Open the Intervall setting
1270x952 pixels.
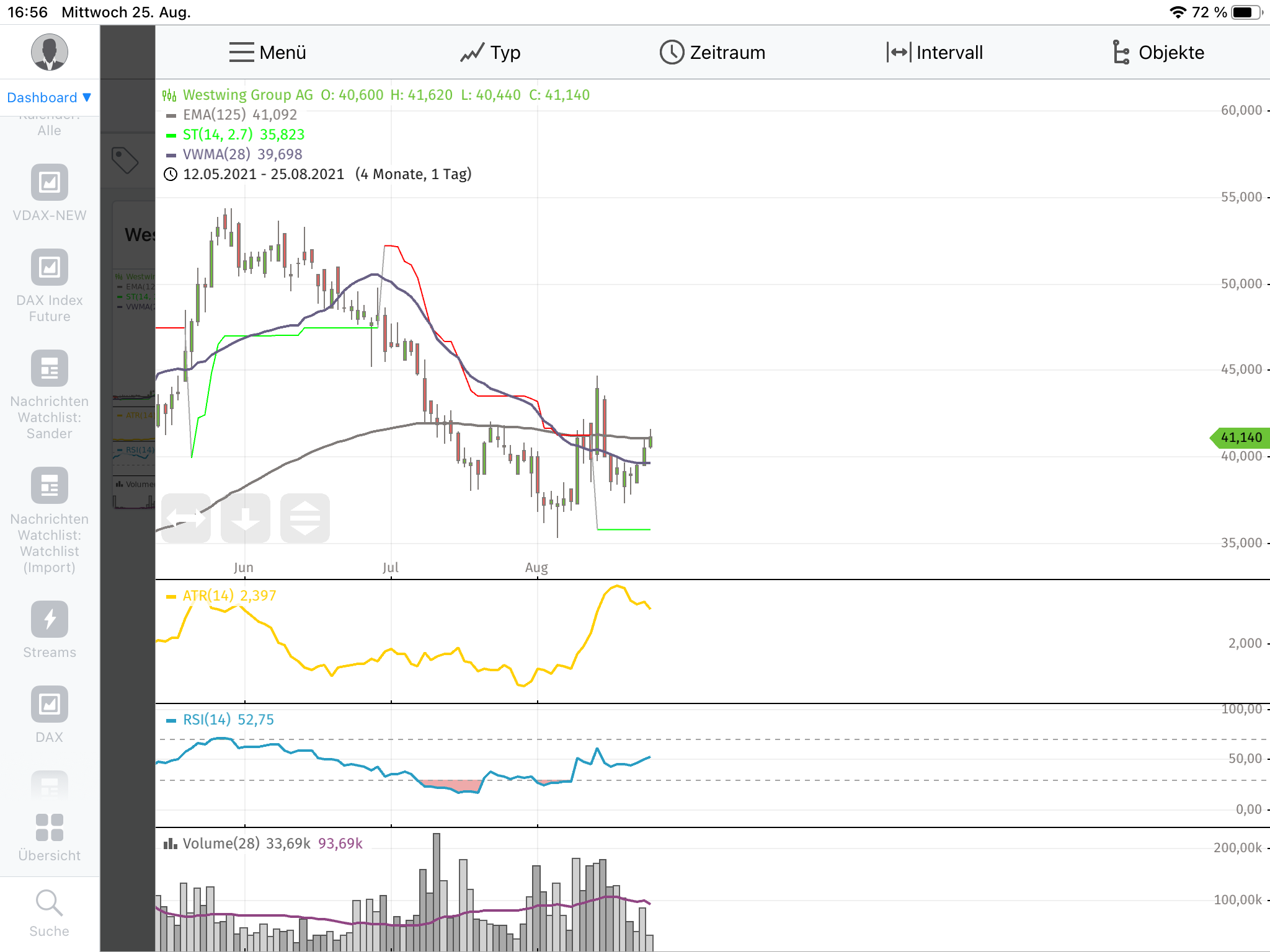click(935, 53)
